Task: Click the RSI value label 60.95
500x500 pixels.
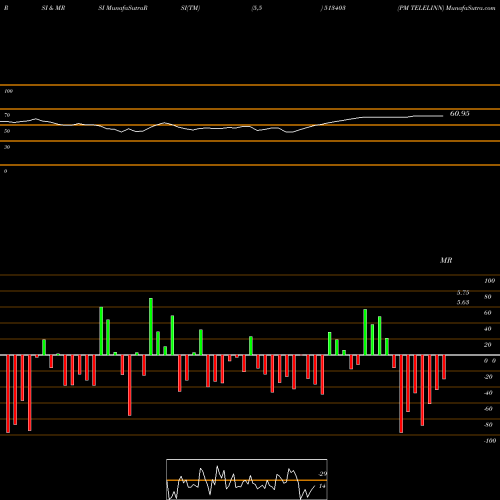Action: (459, 114)
